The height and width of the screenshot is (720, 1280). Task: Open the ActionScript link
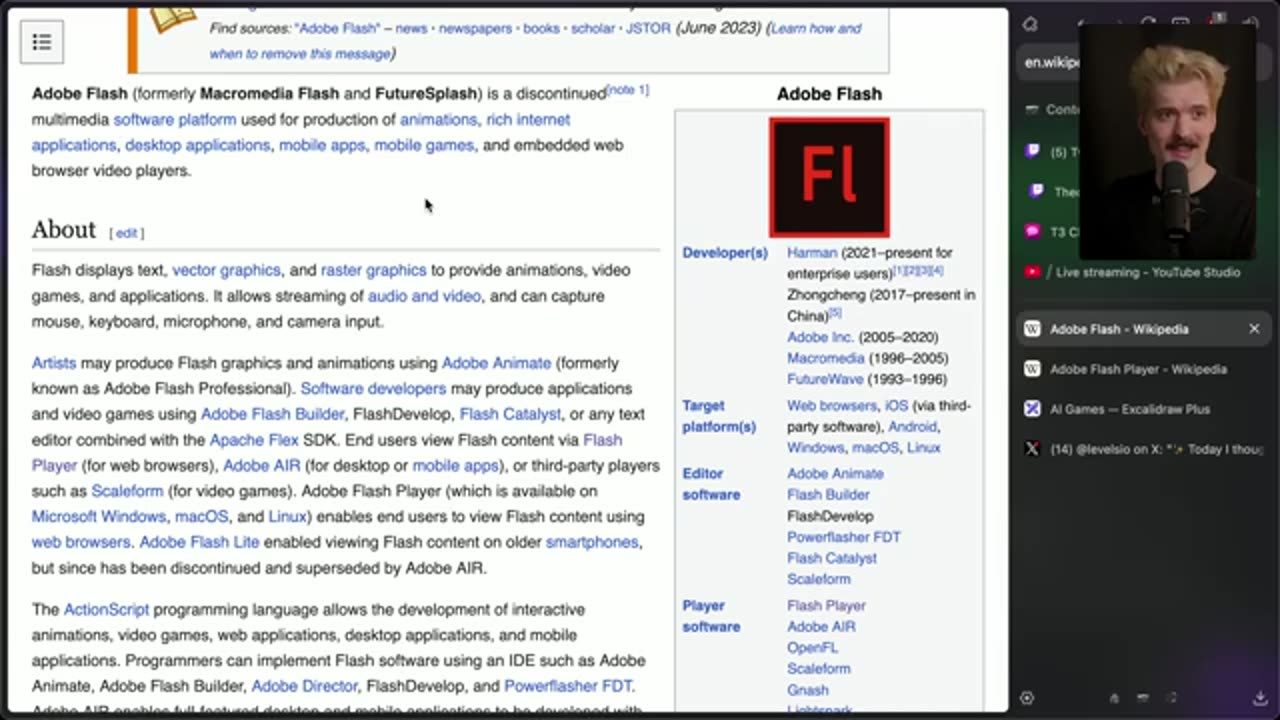pyautogui.click(x=106, y=609)
